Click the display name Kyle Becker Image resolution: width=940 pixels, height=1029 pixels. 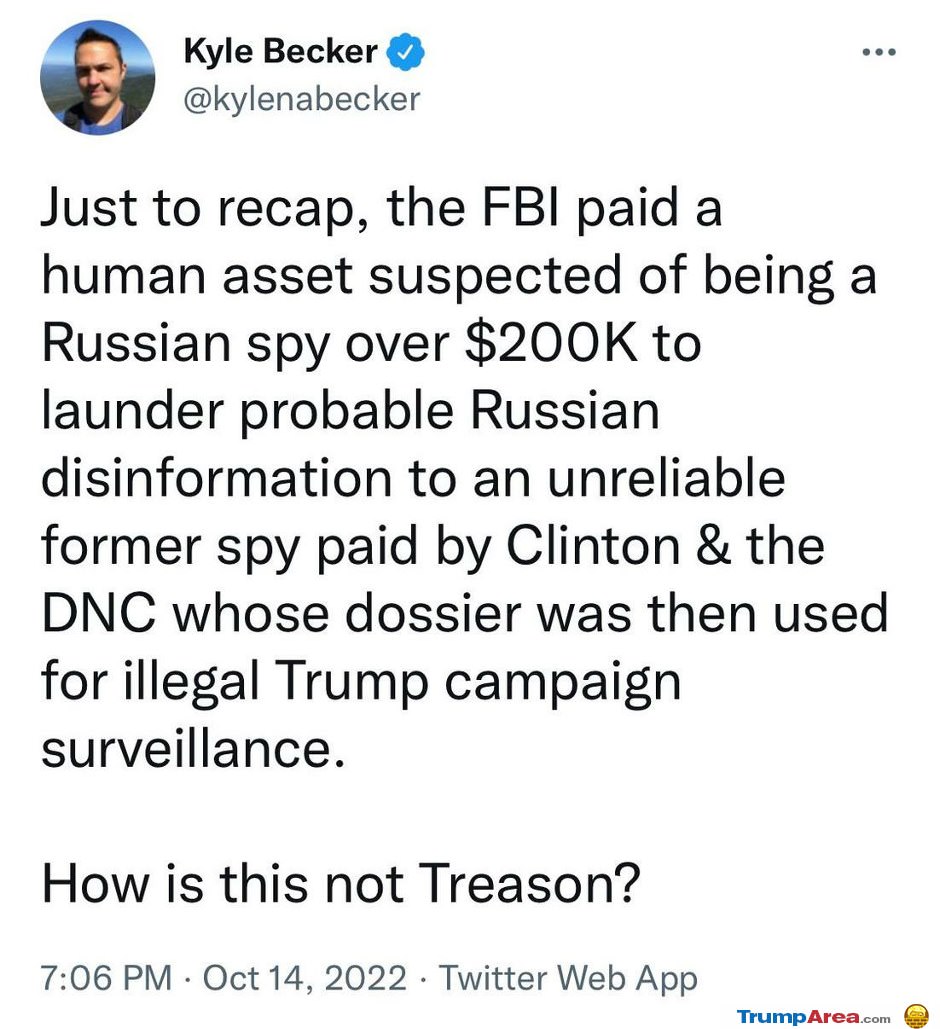pyautogui.click(x=280, y=51)
